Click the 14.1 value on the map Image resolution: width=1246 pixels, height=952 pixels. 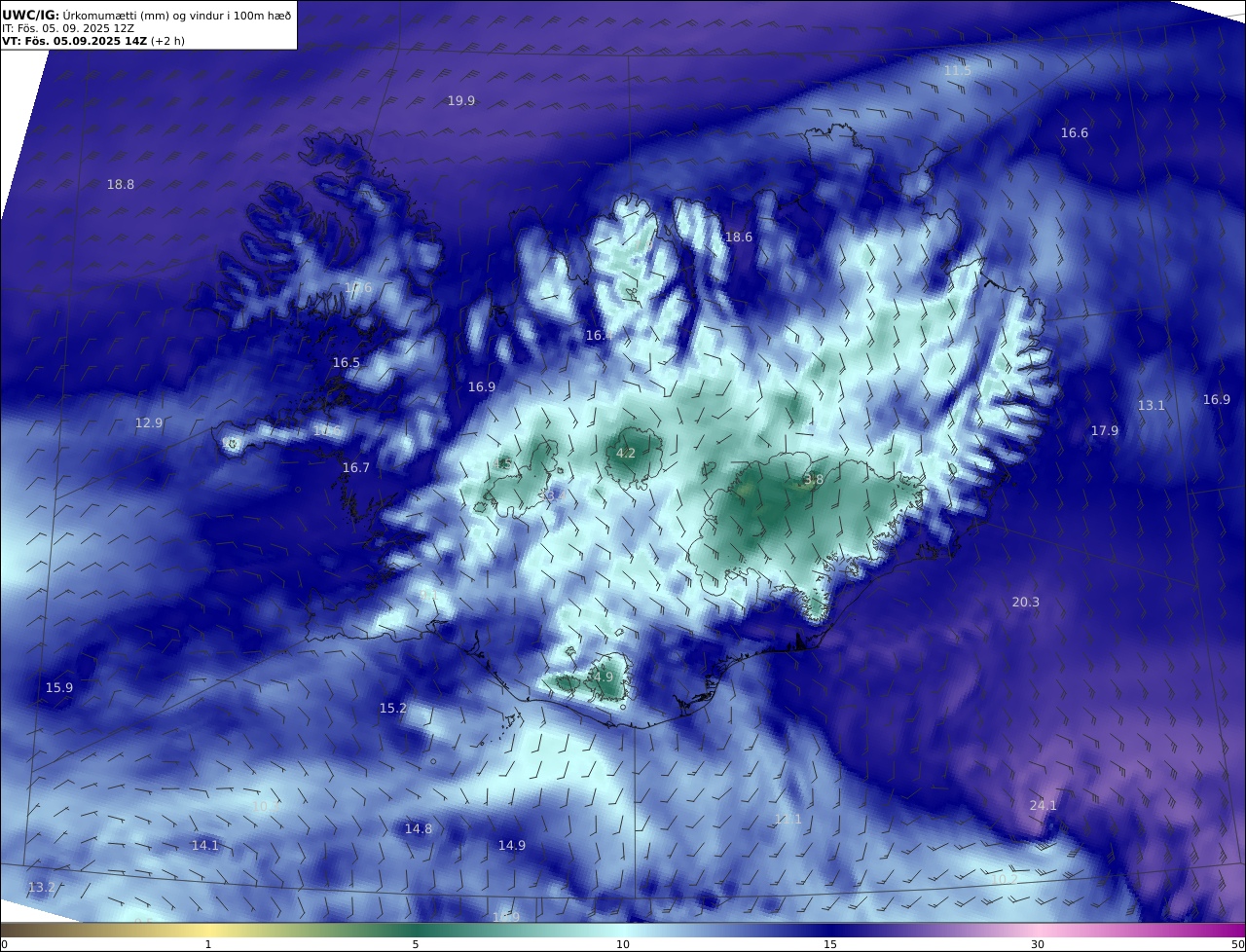click(205, 845)
